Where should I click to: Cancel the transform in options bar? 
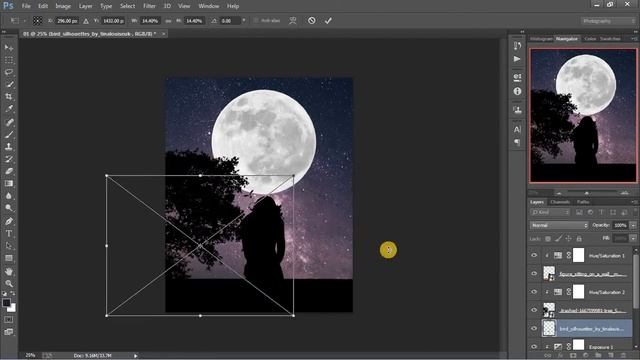311,20
